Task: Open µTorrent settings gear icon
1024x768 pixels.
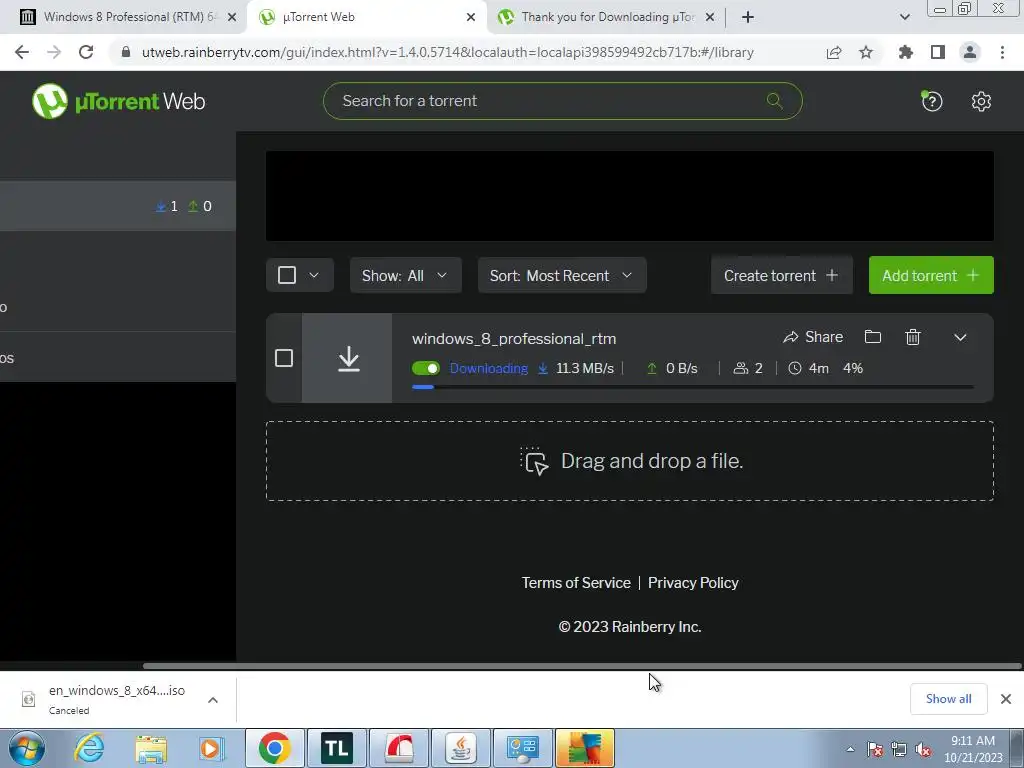Action: [x=981, y=101]
